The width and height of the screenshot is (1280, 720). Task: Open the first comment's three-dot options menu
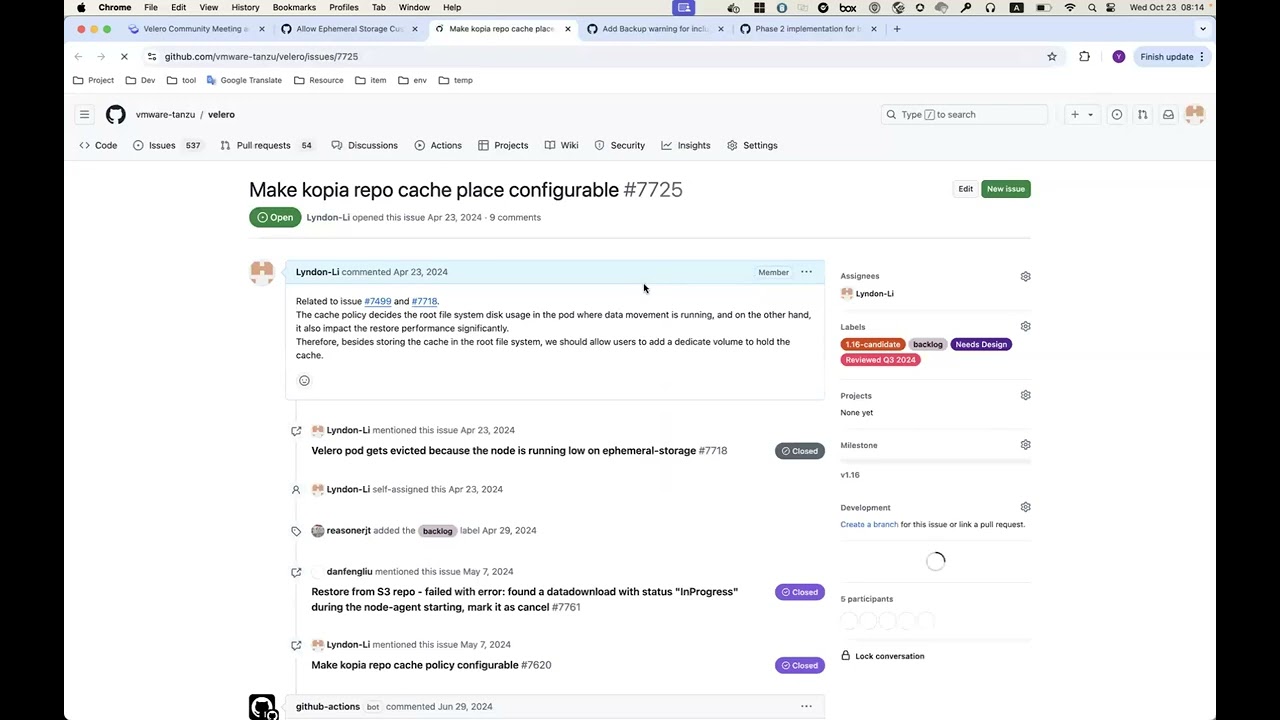[x=806, y=272]
